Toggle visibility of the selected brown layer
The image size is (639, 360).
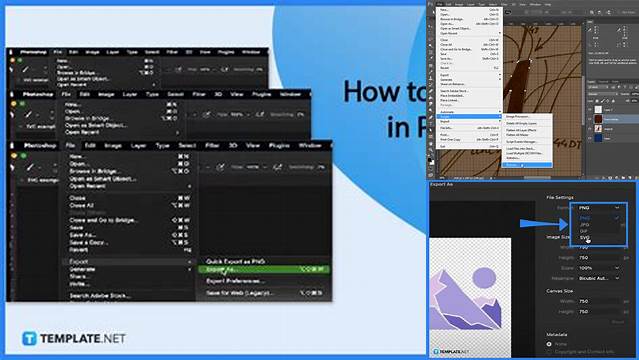coord(590,119)
